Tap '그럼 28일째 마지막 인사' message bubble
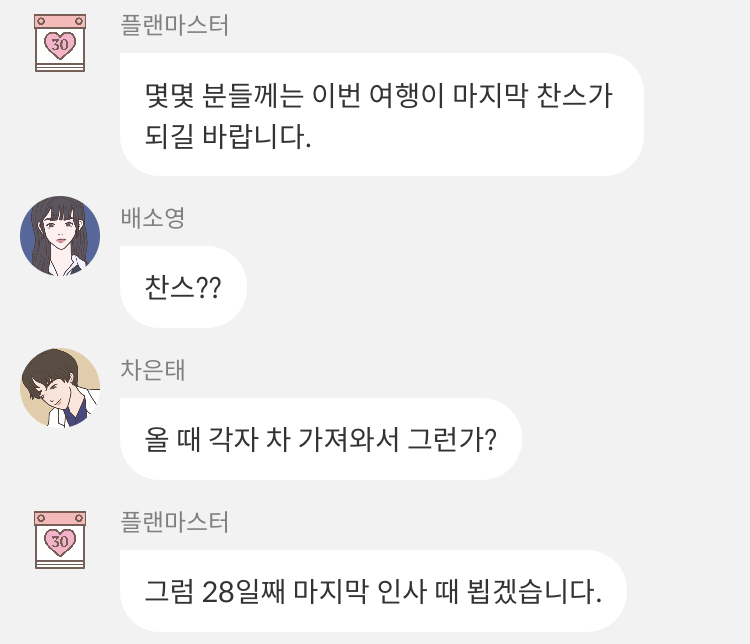Screen dimensions: 750x644 coord(373,591)
